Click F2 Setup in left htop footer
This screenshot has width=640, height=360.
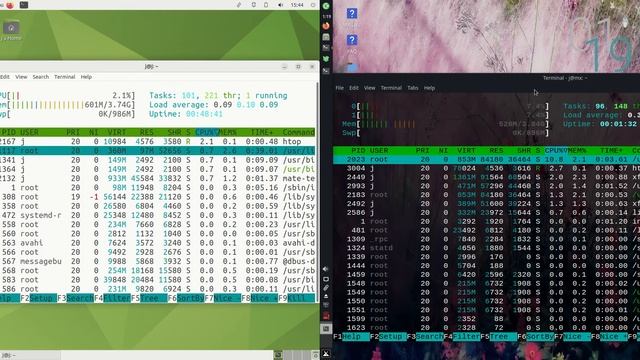39,298
